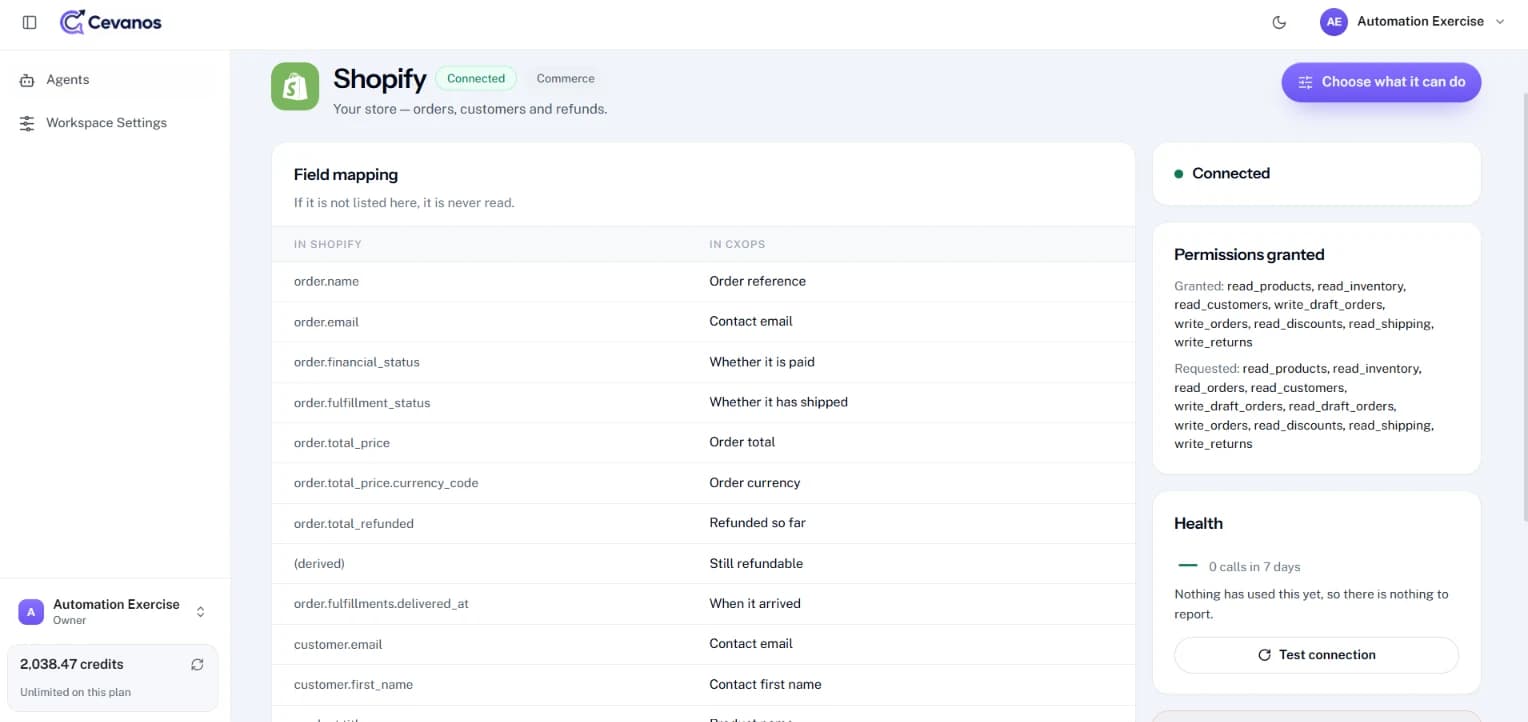Switch to dark mode via moon icon
Screen dimensions: 1528x722
pyautogui.click(x=1279, y=22)
